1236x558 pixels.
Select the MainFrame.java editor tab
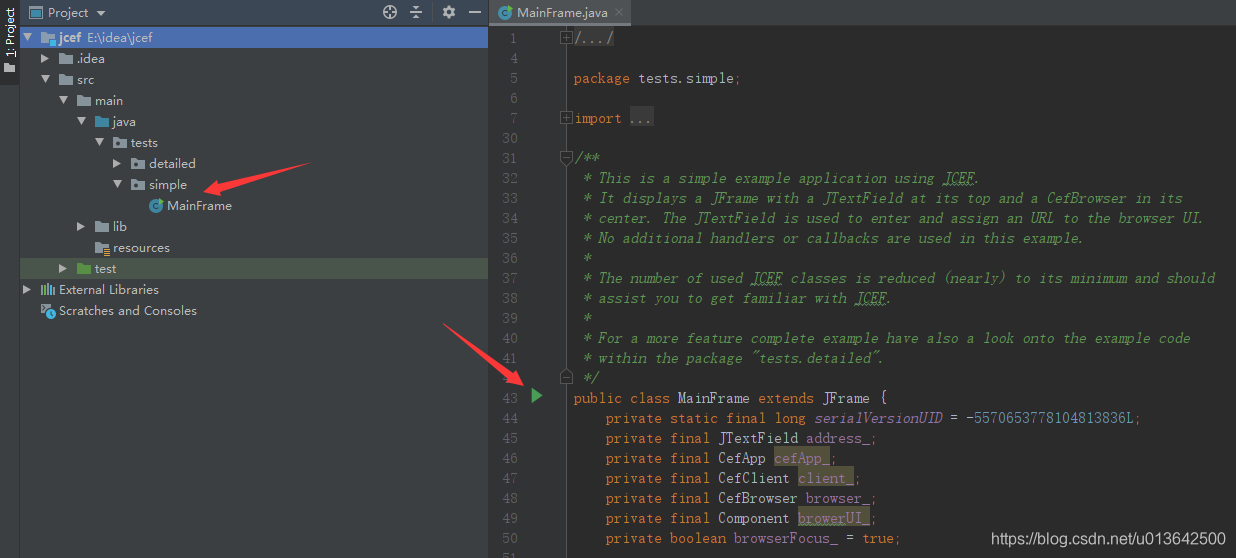[x=558, y=12]
